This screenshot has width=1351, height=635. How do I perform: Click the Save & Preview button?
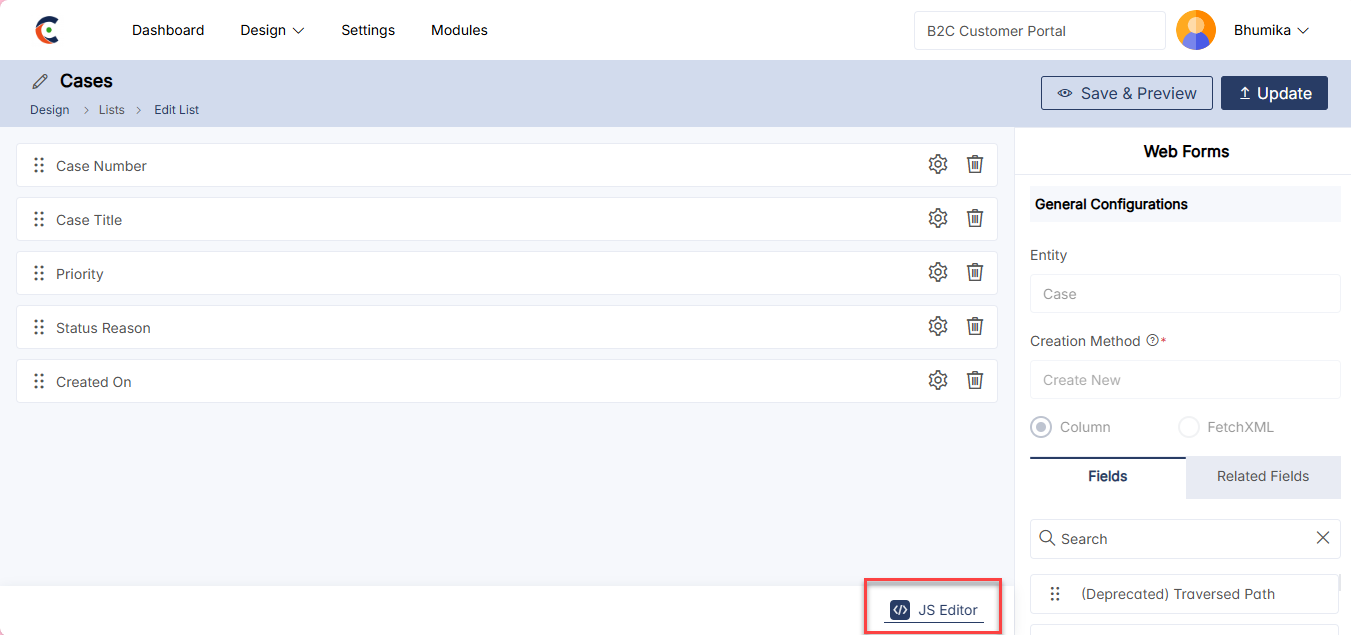coord(1126,93)
